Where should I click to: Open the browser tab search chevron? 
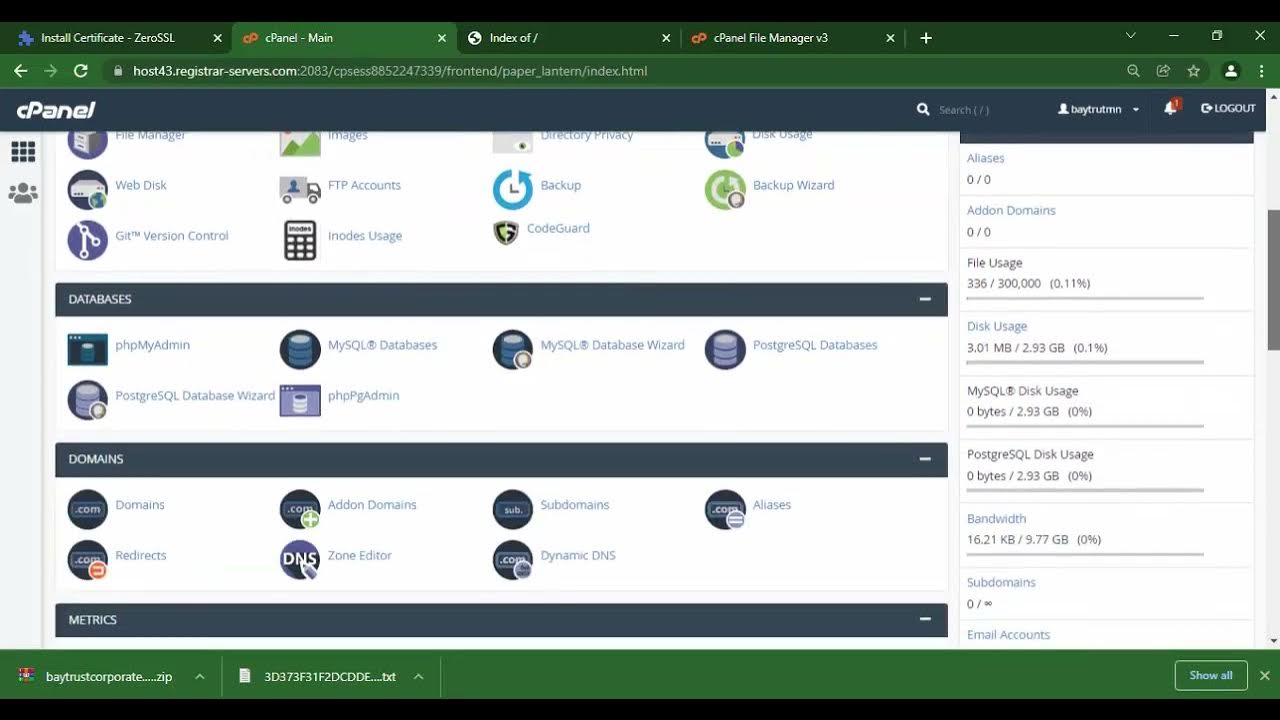click(1131, 36)
